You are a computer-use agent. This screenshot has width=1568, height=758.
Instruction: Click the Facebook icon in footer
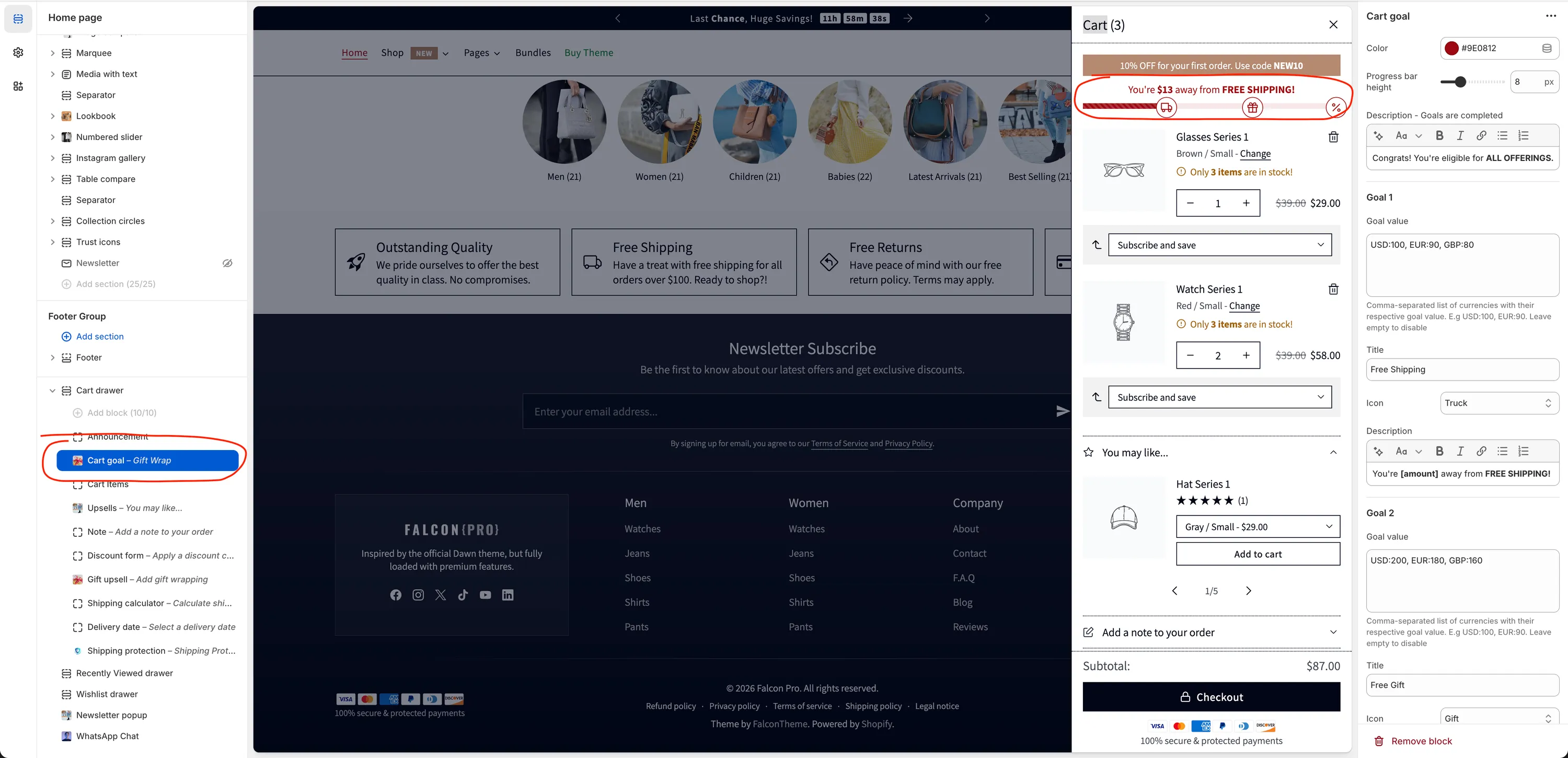click(x=396, y=595)
